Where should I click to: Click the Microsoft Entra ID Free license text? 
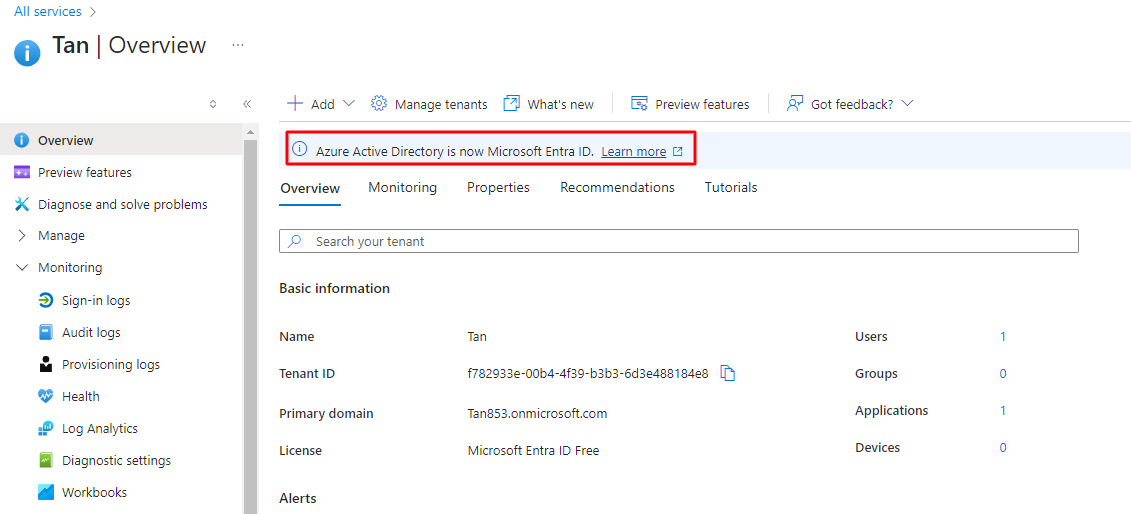[533, 451]
